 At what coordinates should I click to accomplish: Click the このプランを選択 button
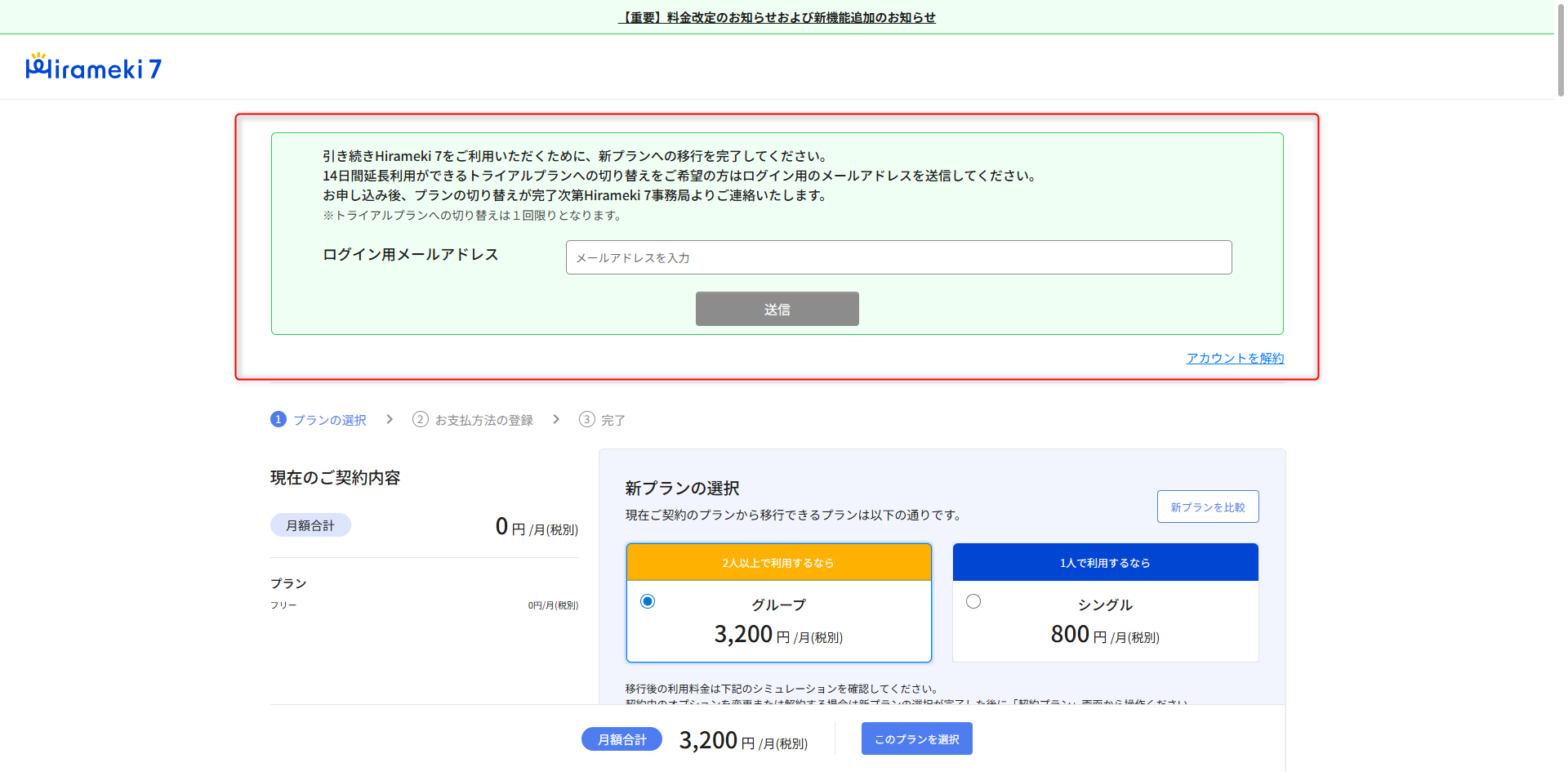click(916, 739)
